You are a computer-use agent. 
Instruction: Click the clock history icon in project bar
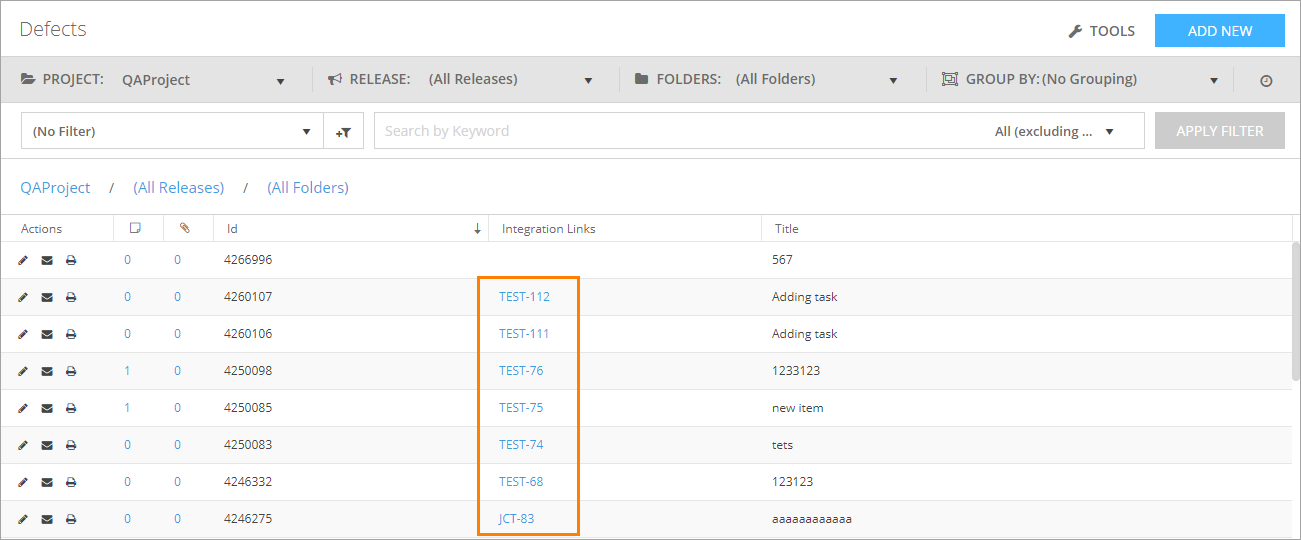1266,80
